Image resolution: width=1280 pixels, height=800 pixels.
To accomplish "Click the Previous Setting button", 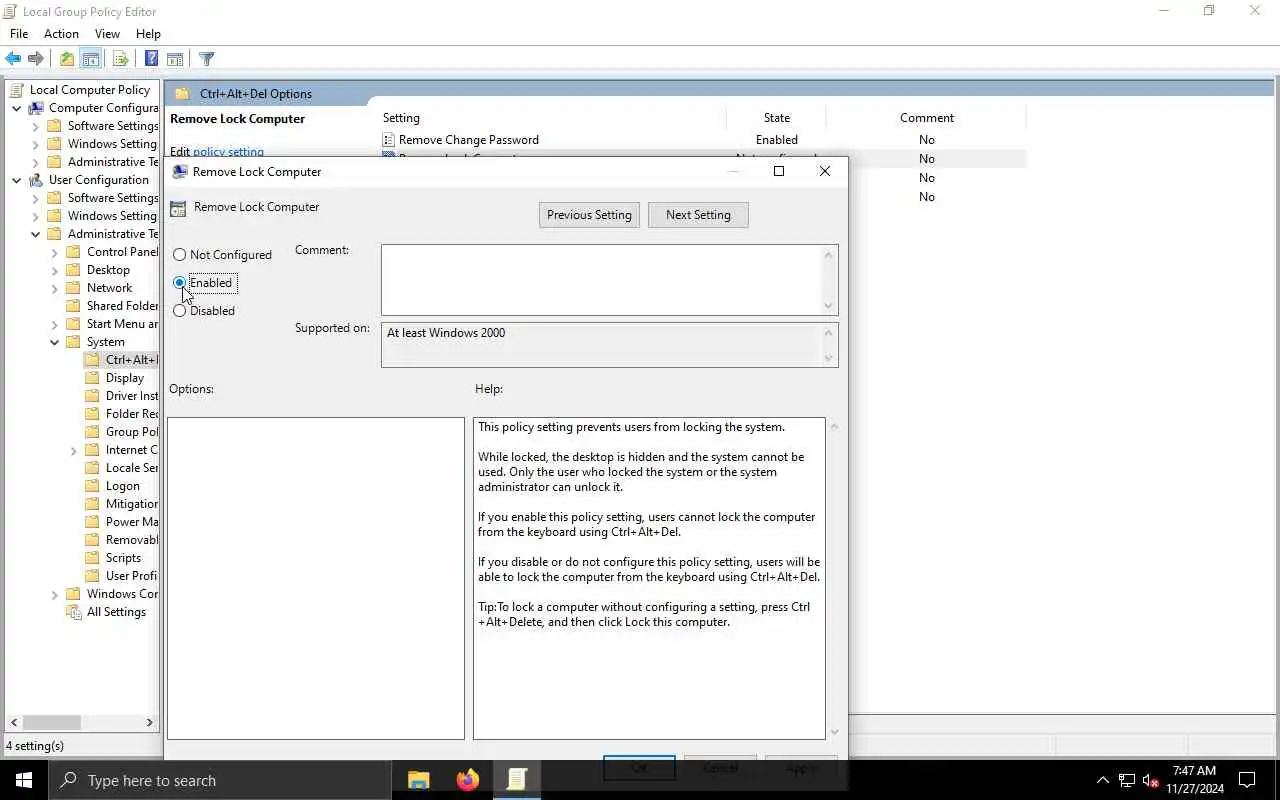I will pyautogui.click(x=589, y=215).
